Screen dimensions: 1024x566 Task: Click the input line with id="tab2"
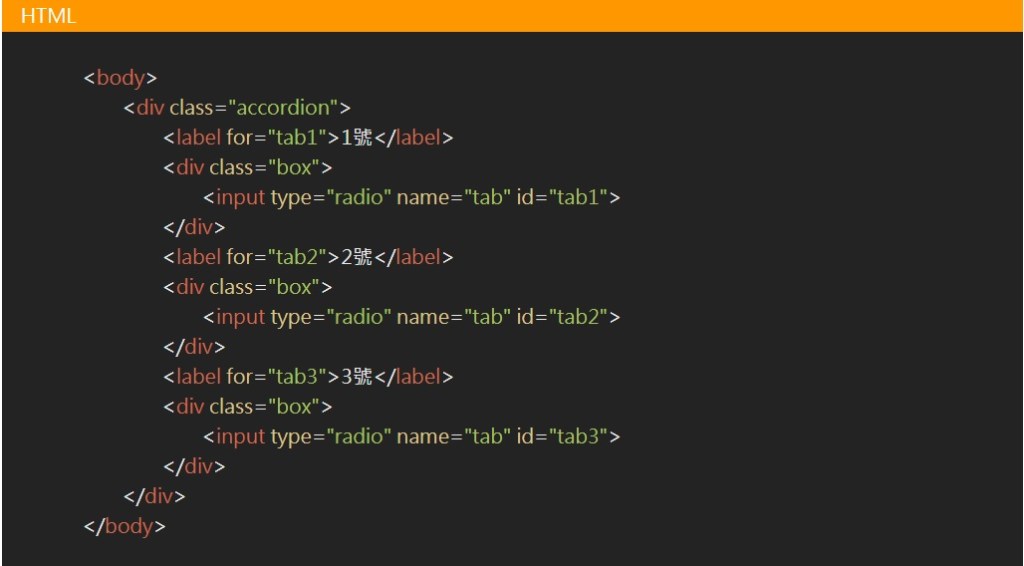(411, 318)
